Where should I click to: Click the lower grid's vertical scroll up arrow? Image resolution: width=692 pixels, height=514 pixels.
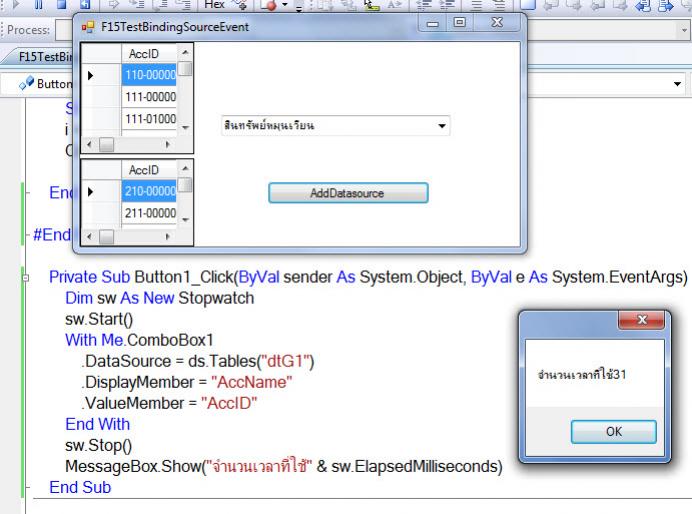pyautogui.click(x=185, y=169)
